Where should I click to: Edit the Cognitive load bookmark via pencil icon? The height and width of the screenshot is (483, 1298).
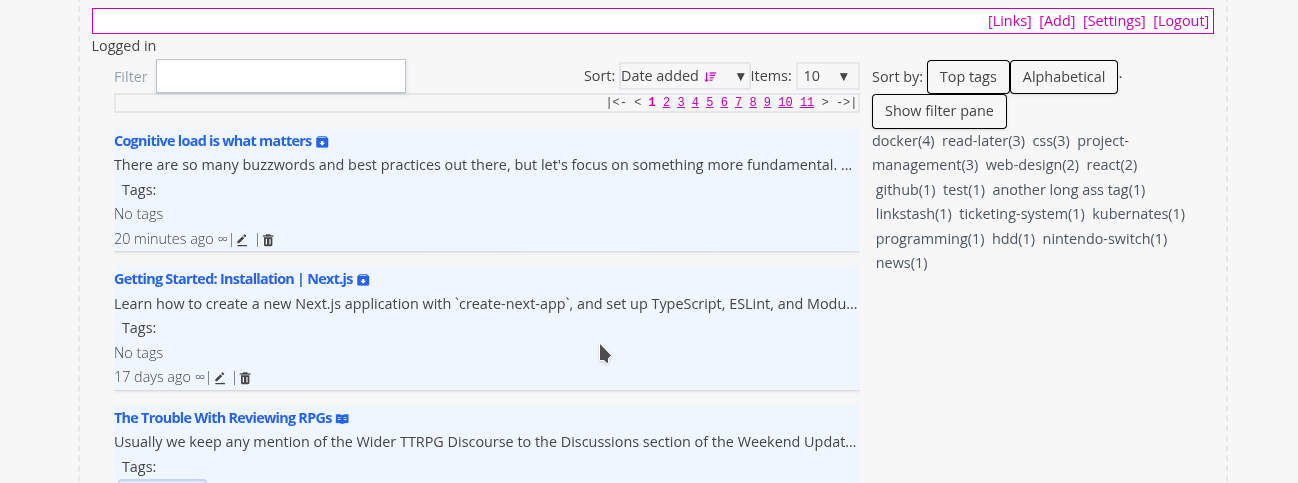pos(242,240)
